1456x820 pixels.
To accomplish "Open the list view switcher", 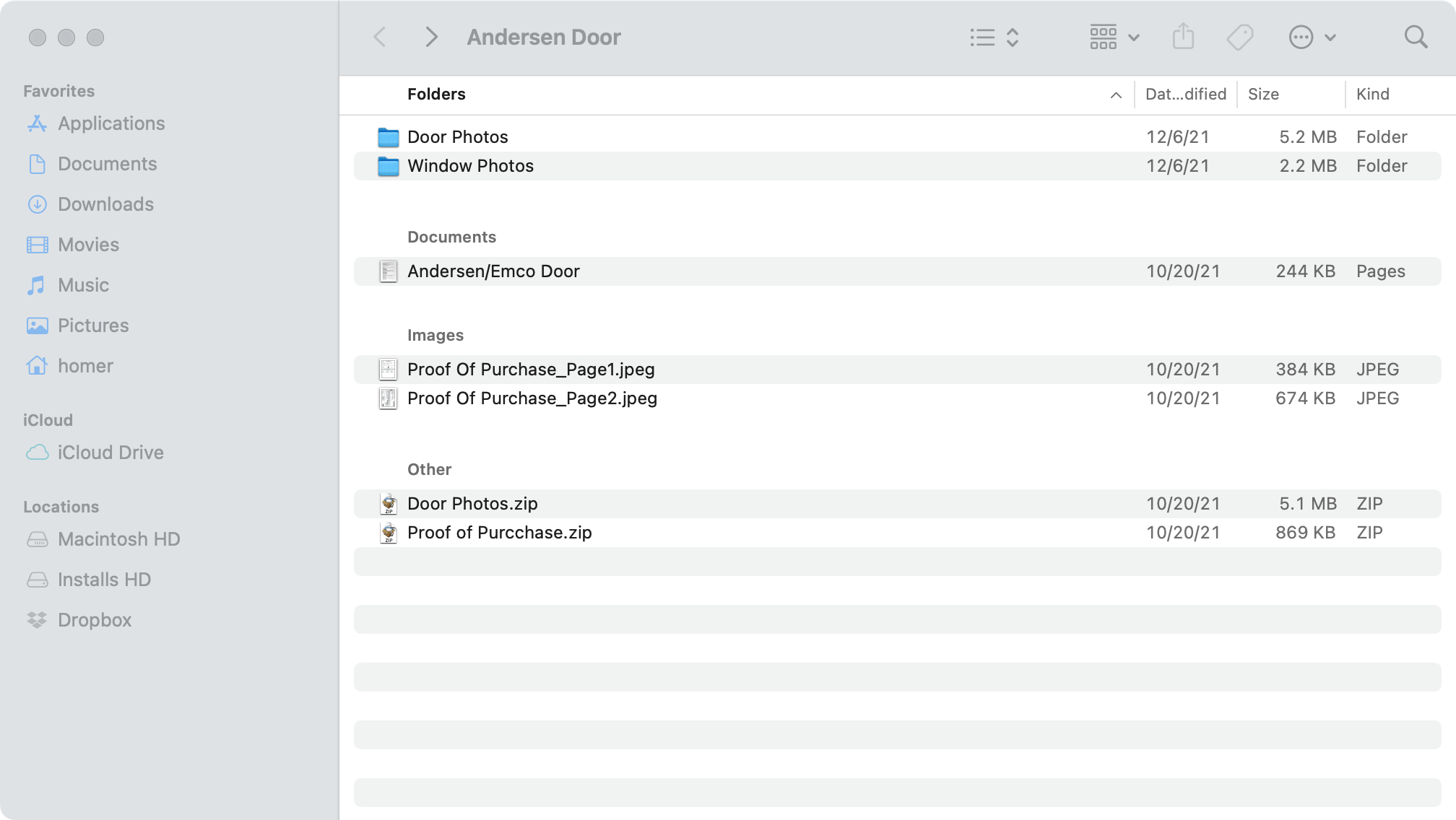I will 994,37.
